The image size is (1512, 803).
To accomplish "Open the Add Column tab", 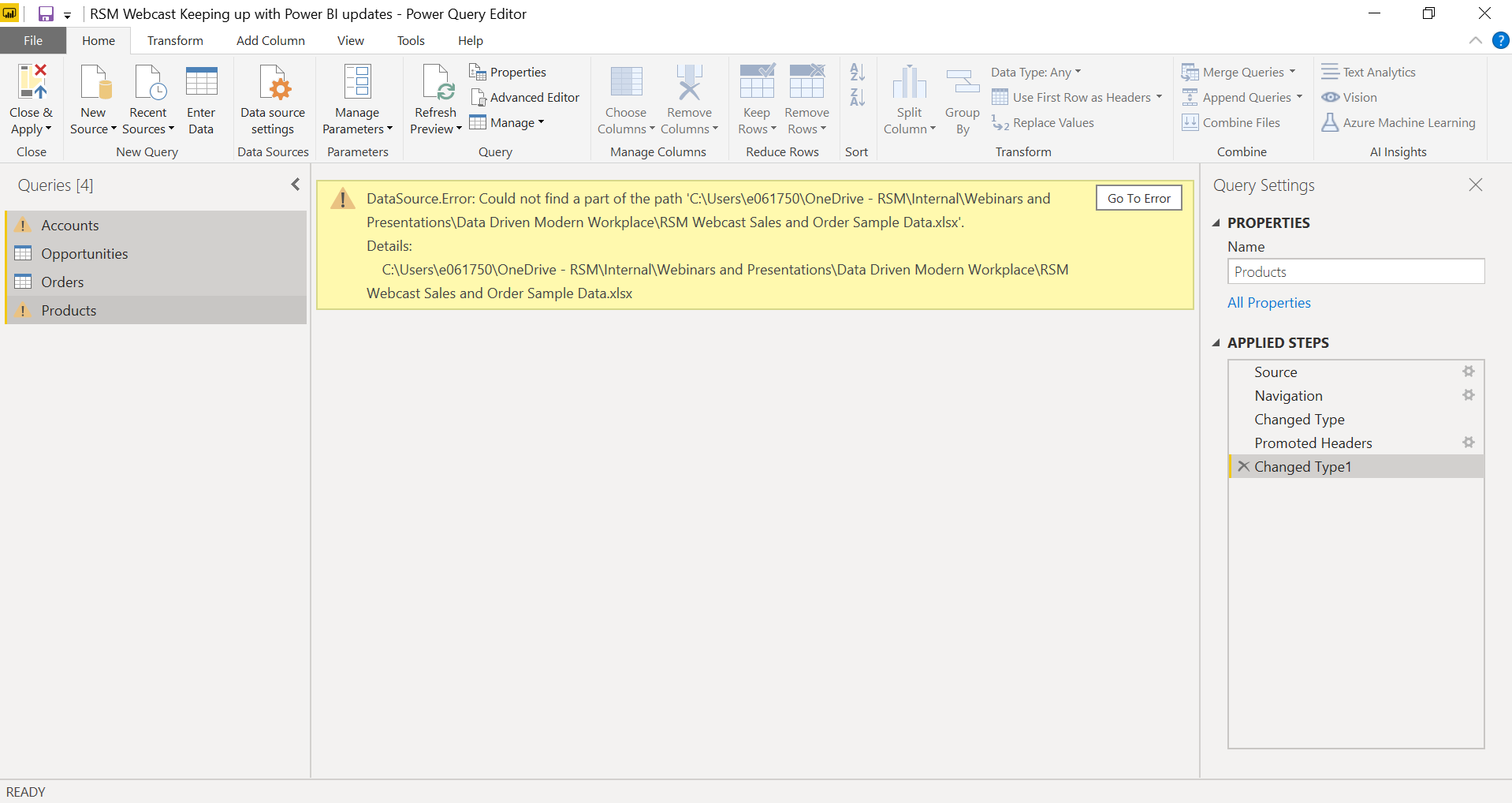I will click(x=270, y=41).
